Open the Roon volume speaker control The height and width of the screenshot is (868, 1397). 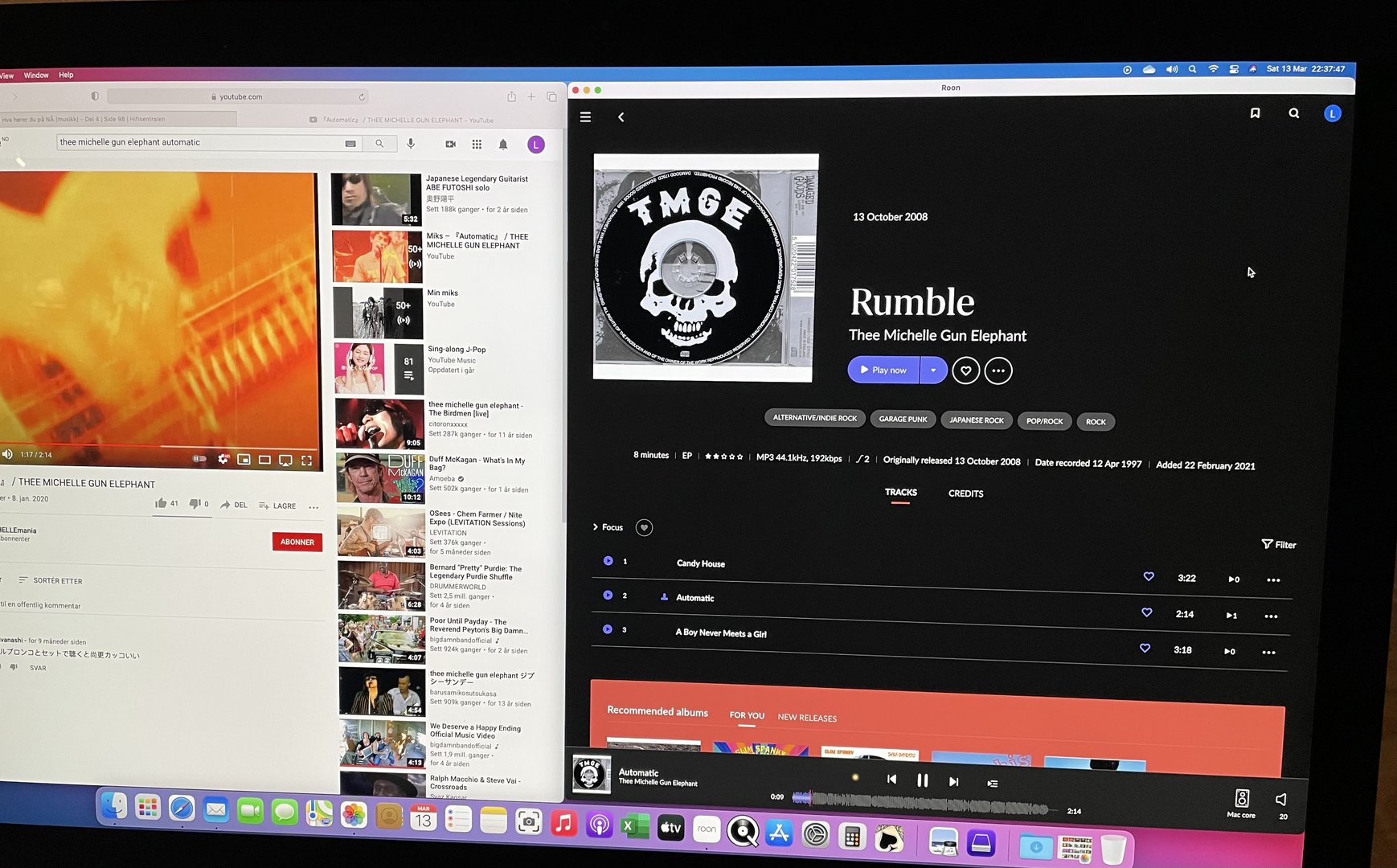click(x=1281, y=800)
